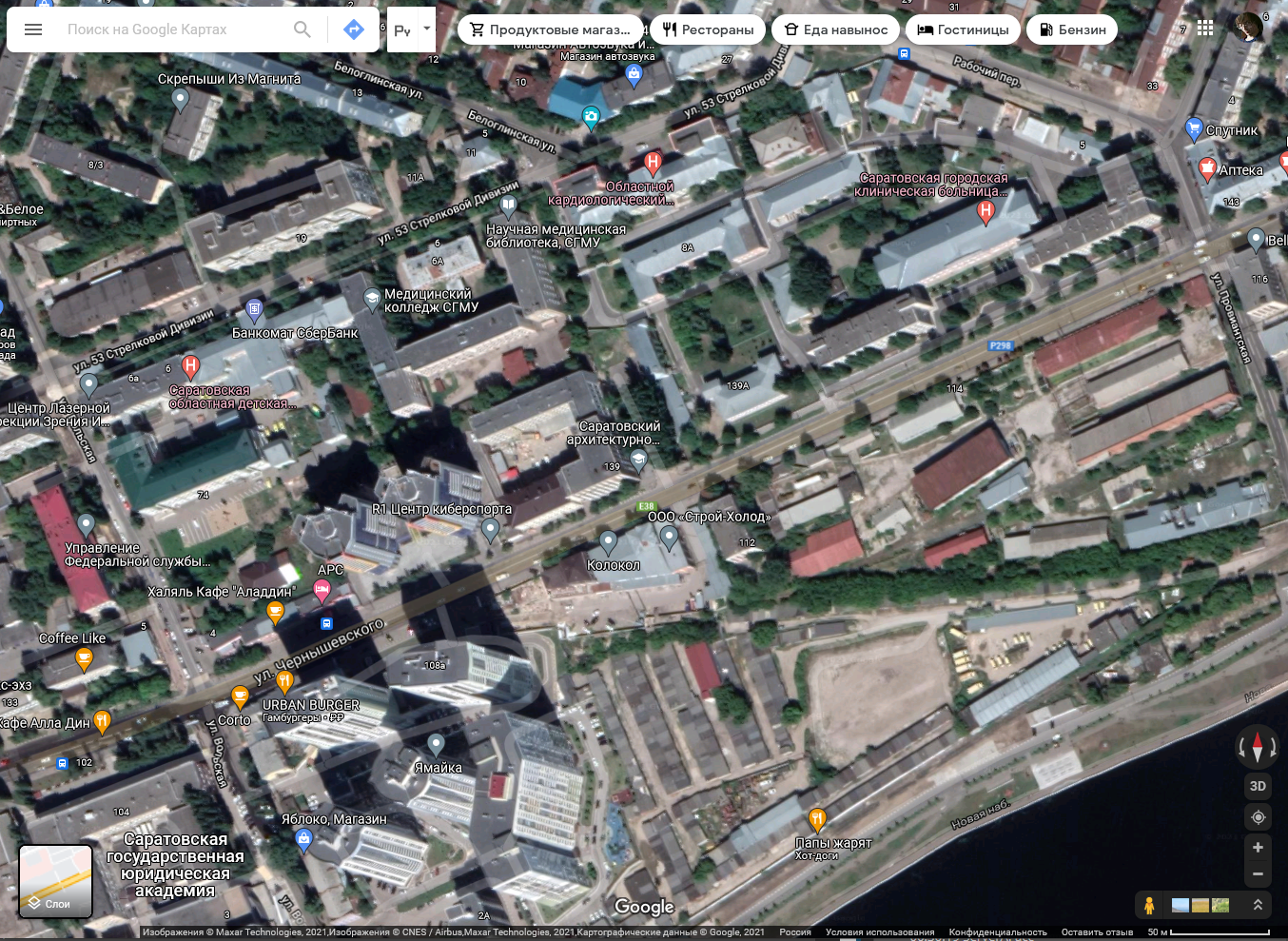Open the hamburger main menu
Image resolution: width=1288 pixels, height=941 pixels.
coord(33,29)
